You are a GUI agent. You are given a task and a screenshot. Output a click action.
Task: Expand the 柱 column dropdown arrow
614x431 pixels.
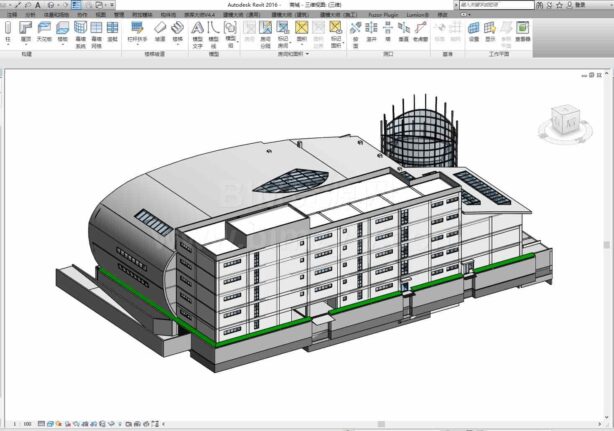click(8, 44)
